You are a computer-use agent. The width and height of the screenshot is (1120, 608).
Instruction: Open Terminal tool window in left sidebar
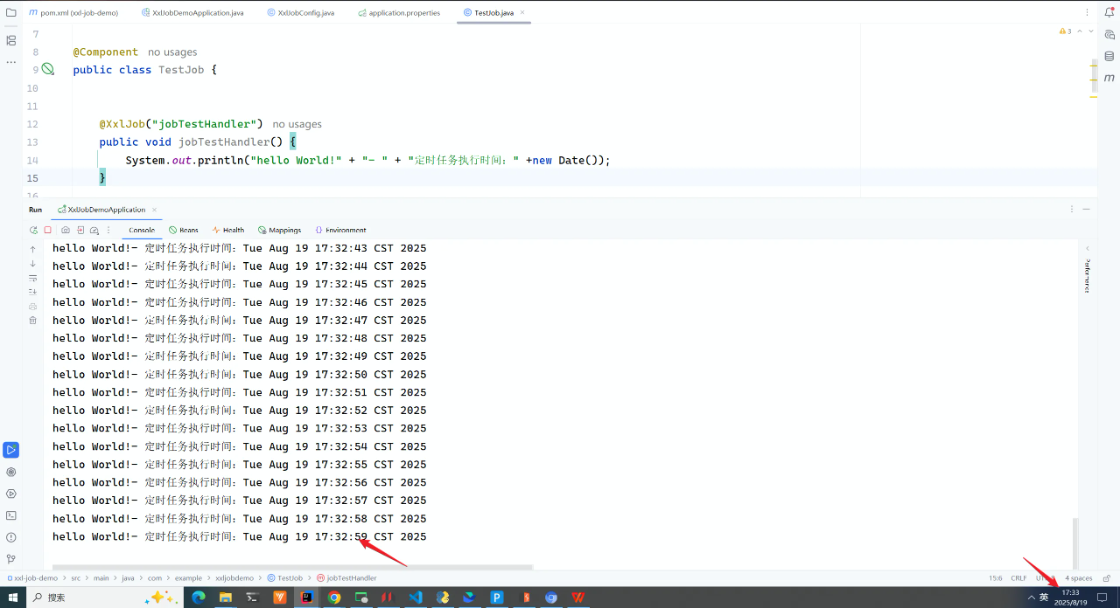click(x=11, y=515)
